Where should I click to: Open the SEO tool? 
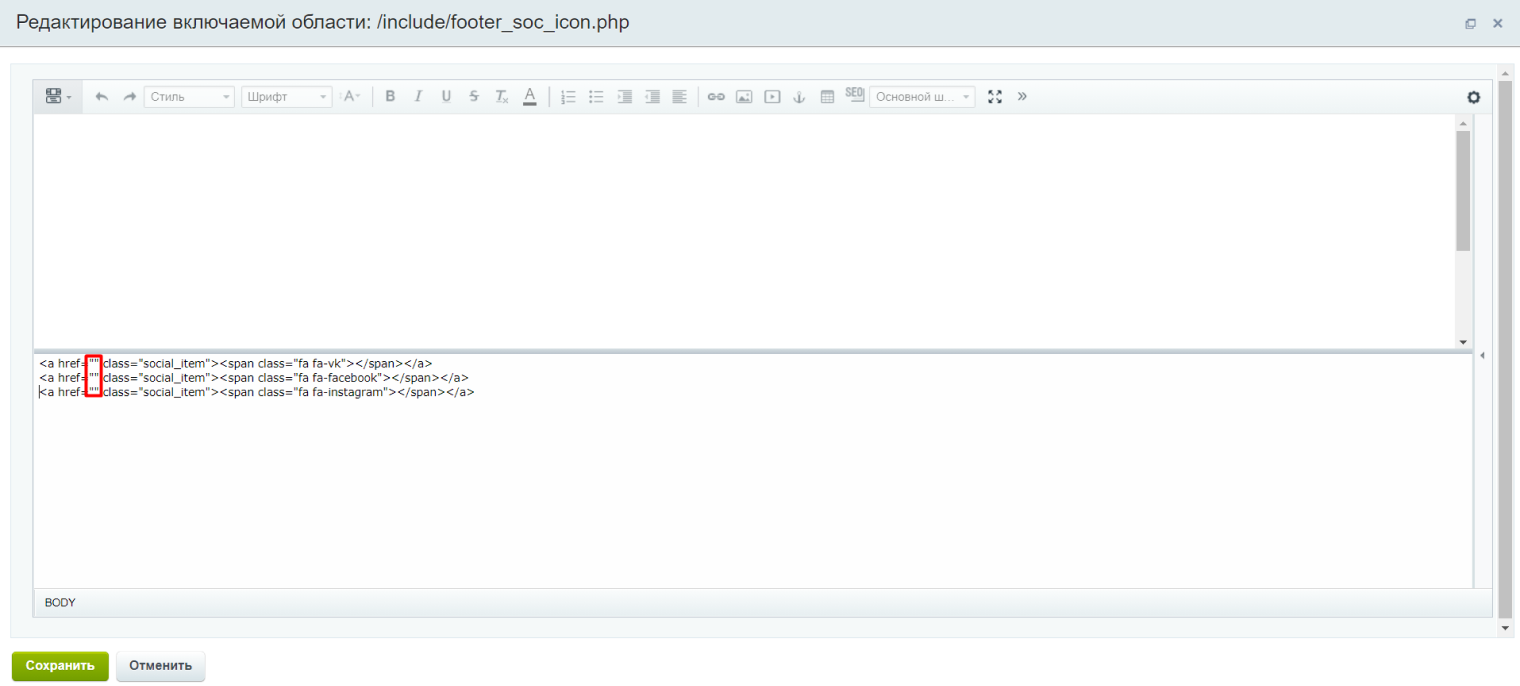click(854, 94)
